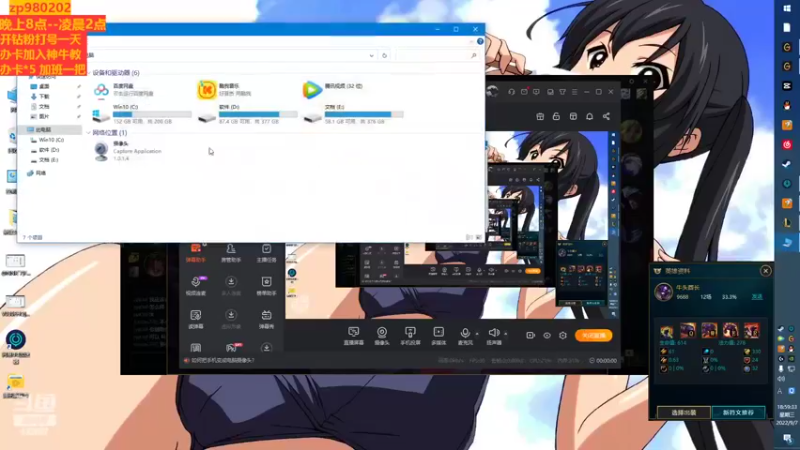This screenshot has height=450, width=800.
Task: Open 主播任务 in the streaming tools panel
Action: click(x=266, y=252)
